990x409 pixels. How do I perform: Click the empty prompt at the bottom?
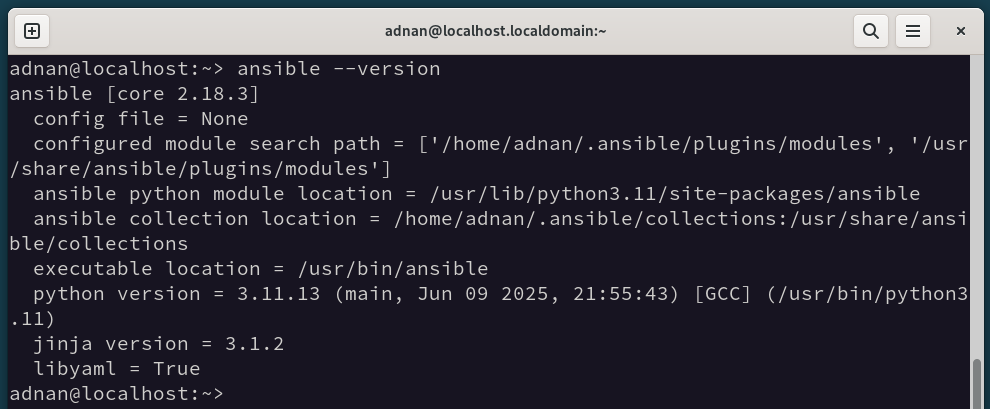coord(117,394)
